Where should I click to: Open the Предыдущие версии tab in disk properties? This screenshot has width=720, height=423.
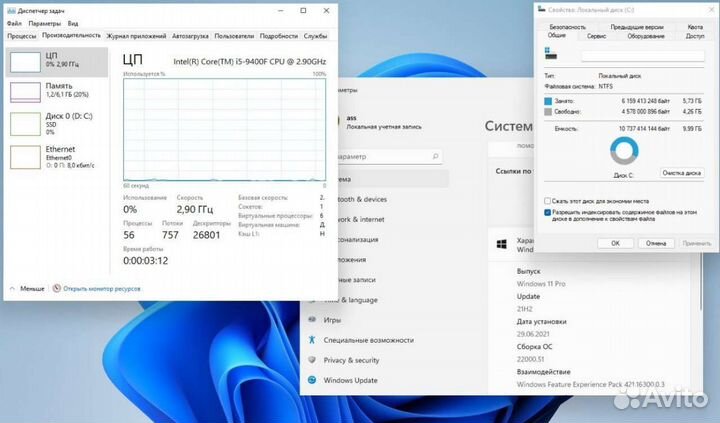coord(637,27)
